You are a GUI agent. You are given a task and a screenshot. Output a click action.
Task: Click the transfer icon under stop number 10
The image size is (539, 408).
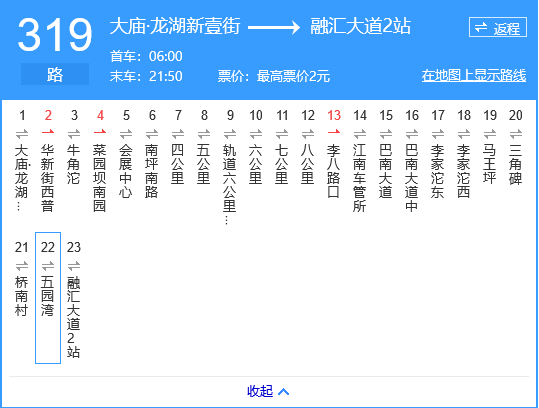(256, 133)
